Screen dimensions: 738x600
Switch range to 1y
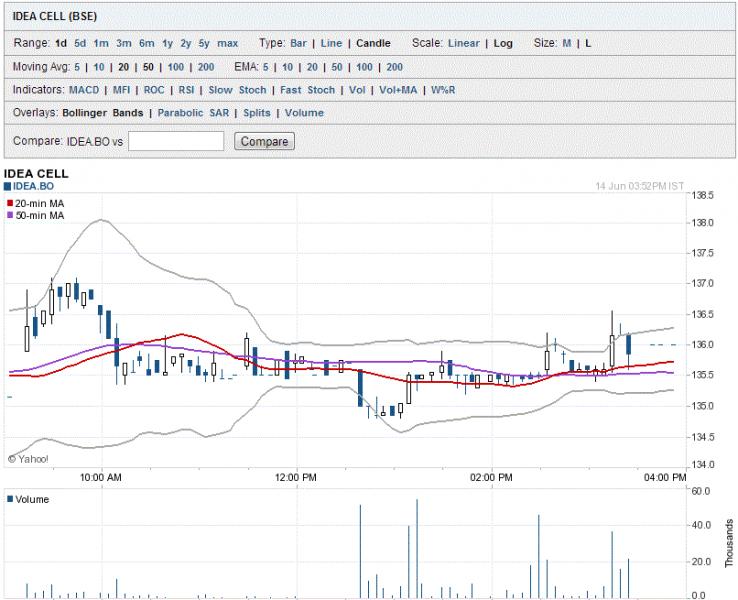click(x=168, y=43)
